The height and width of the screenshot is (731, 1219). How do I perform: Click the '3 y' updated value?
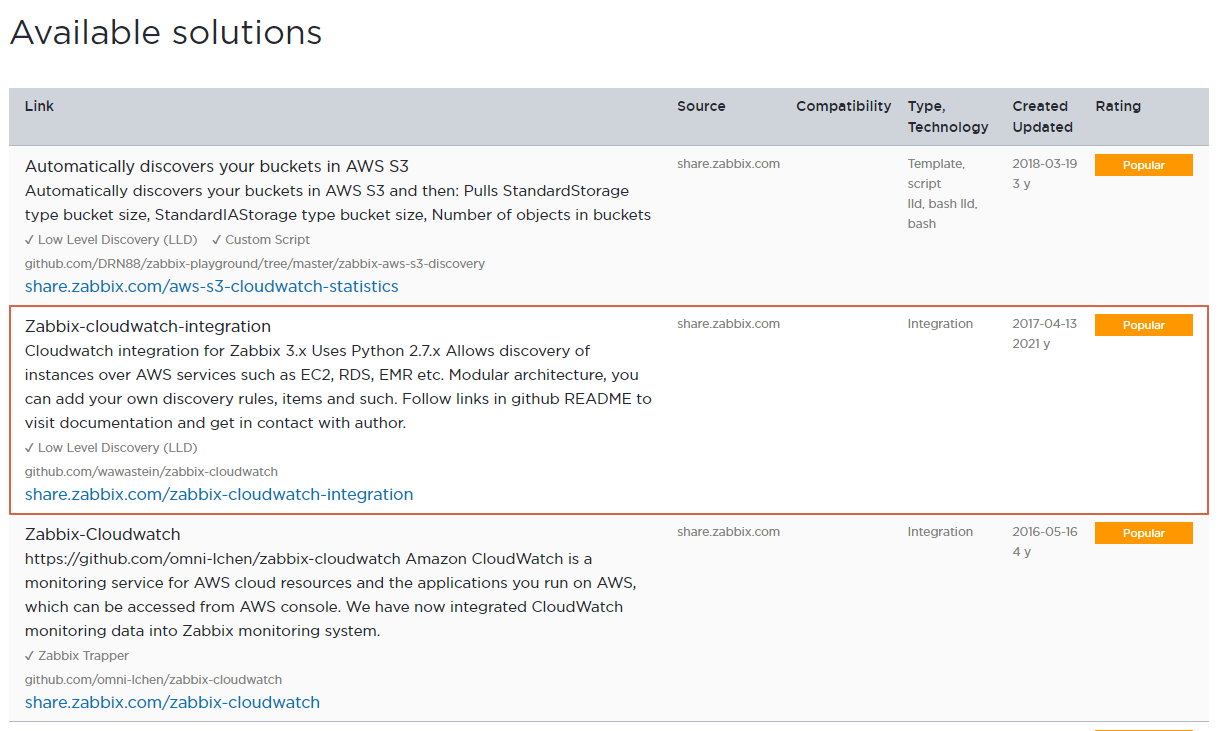click(1021, 184)
